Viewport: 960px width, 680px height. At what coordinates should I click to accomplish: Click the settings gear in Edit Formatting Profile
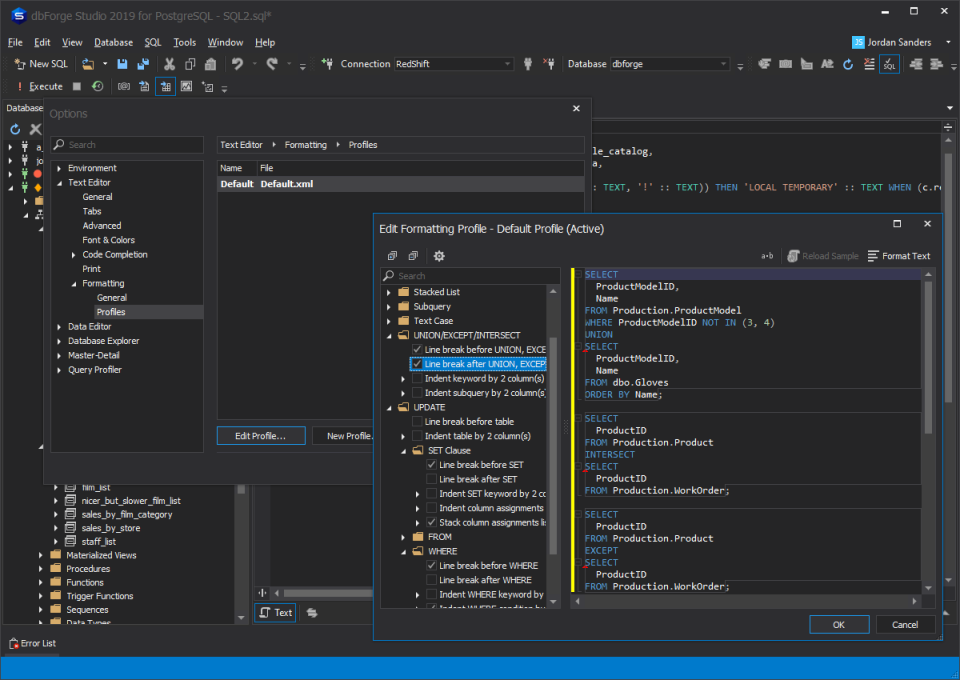tap(438, 255)
